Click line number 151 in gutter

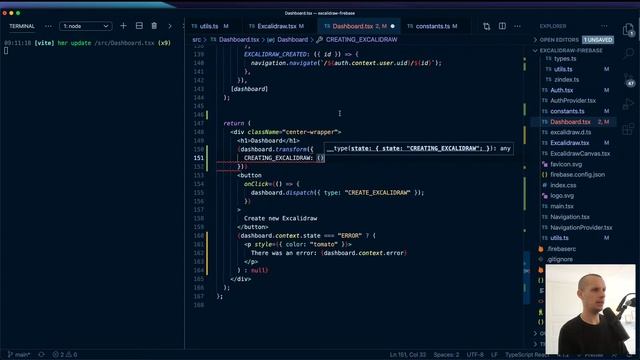pos(198,158)
